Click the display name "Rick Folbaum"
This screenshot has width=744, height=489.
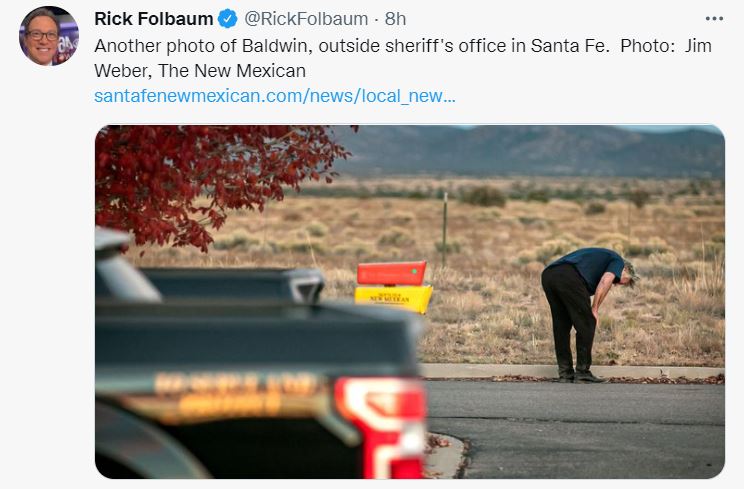point(153,19)
